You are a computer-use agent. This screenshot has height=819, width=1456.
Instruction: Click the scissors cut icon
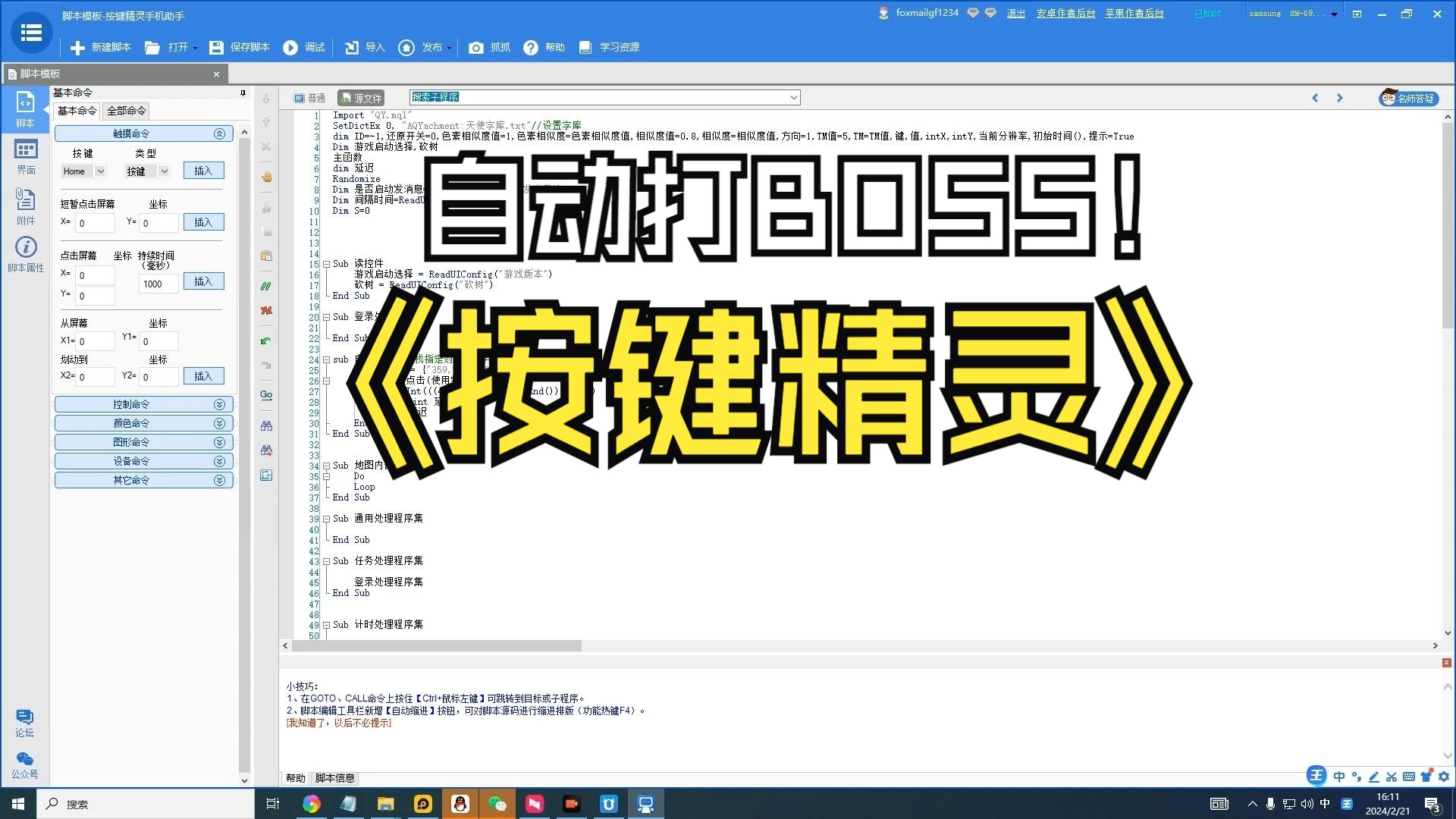click(266, 208)
